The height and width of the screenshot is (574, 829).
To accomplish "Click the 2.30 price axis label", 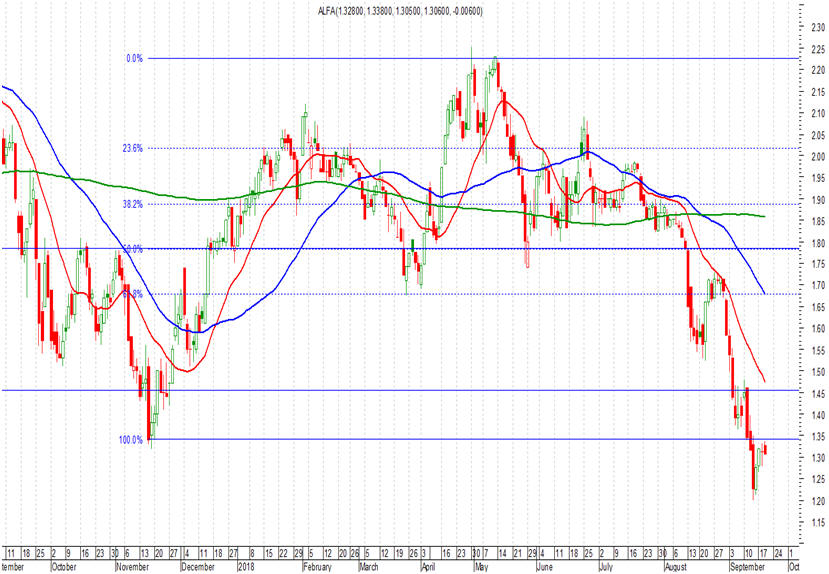I will (818, 27).
